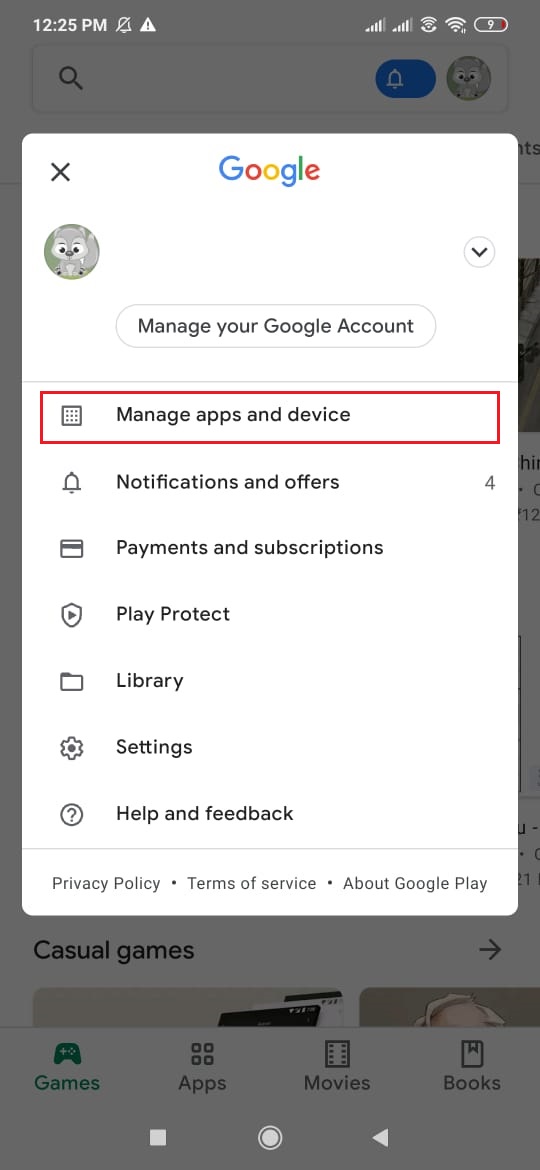Open Play Protect

coord(270,614)
